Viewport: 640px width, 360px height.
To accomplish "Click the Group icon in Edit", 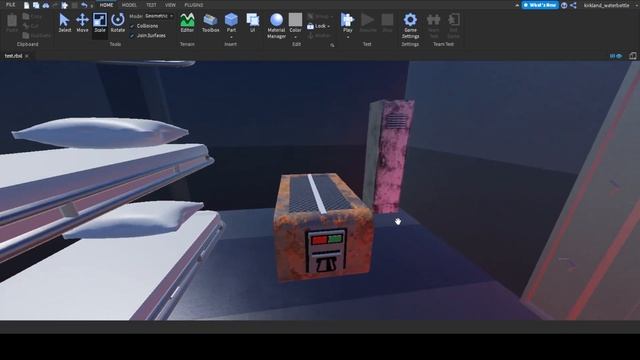I will [x=311, y=16].
